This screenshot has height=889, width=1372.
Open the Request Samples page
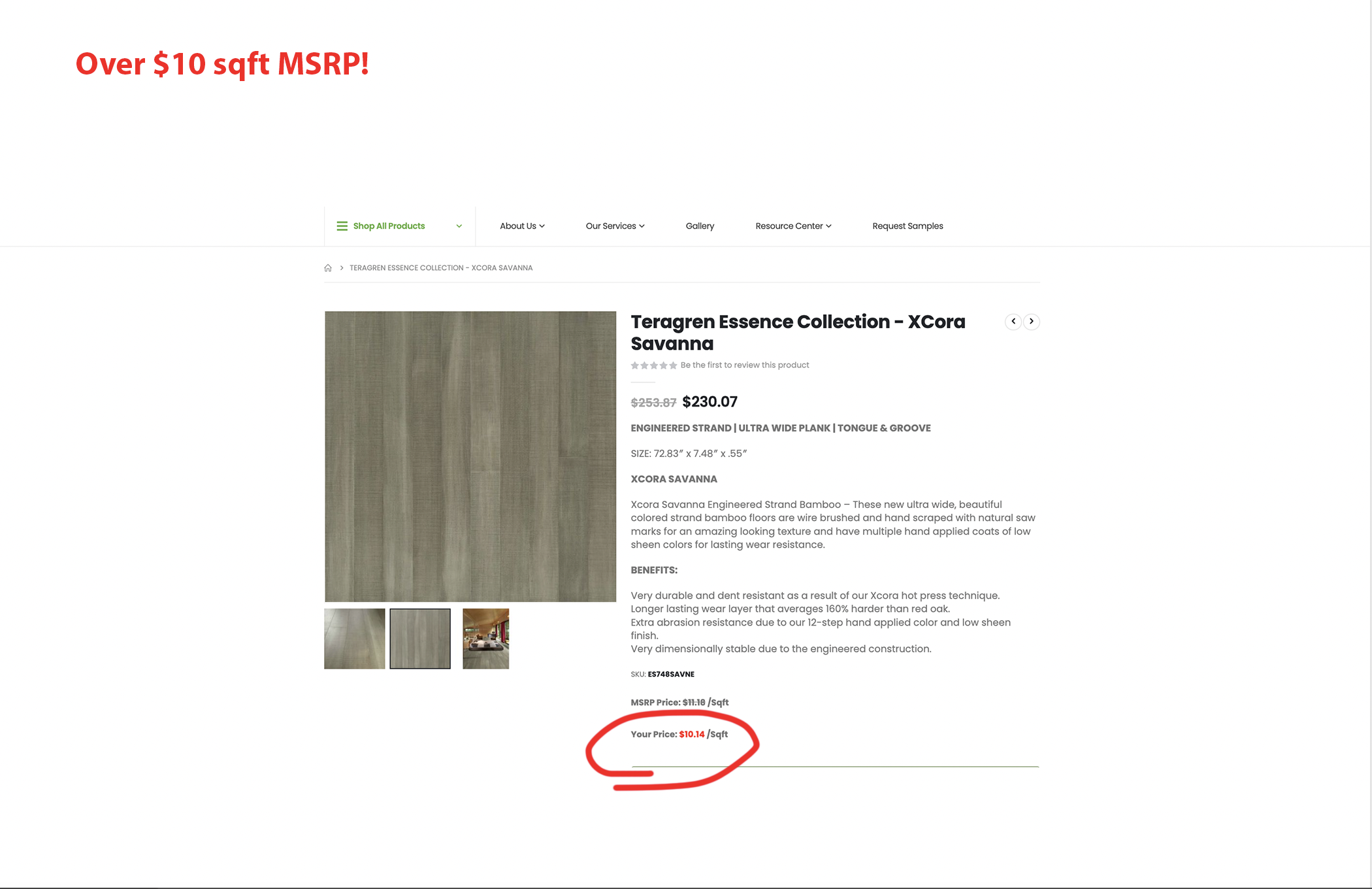[x=907, y=226]
